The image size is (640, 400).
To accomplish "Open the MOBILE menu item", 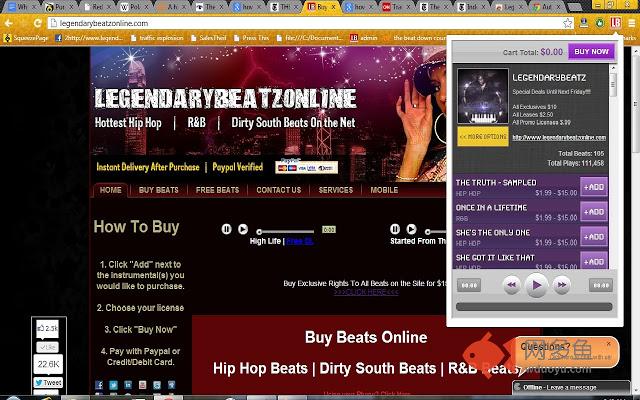I will tap(384, 190).
